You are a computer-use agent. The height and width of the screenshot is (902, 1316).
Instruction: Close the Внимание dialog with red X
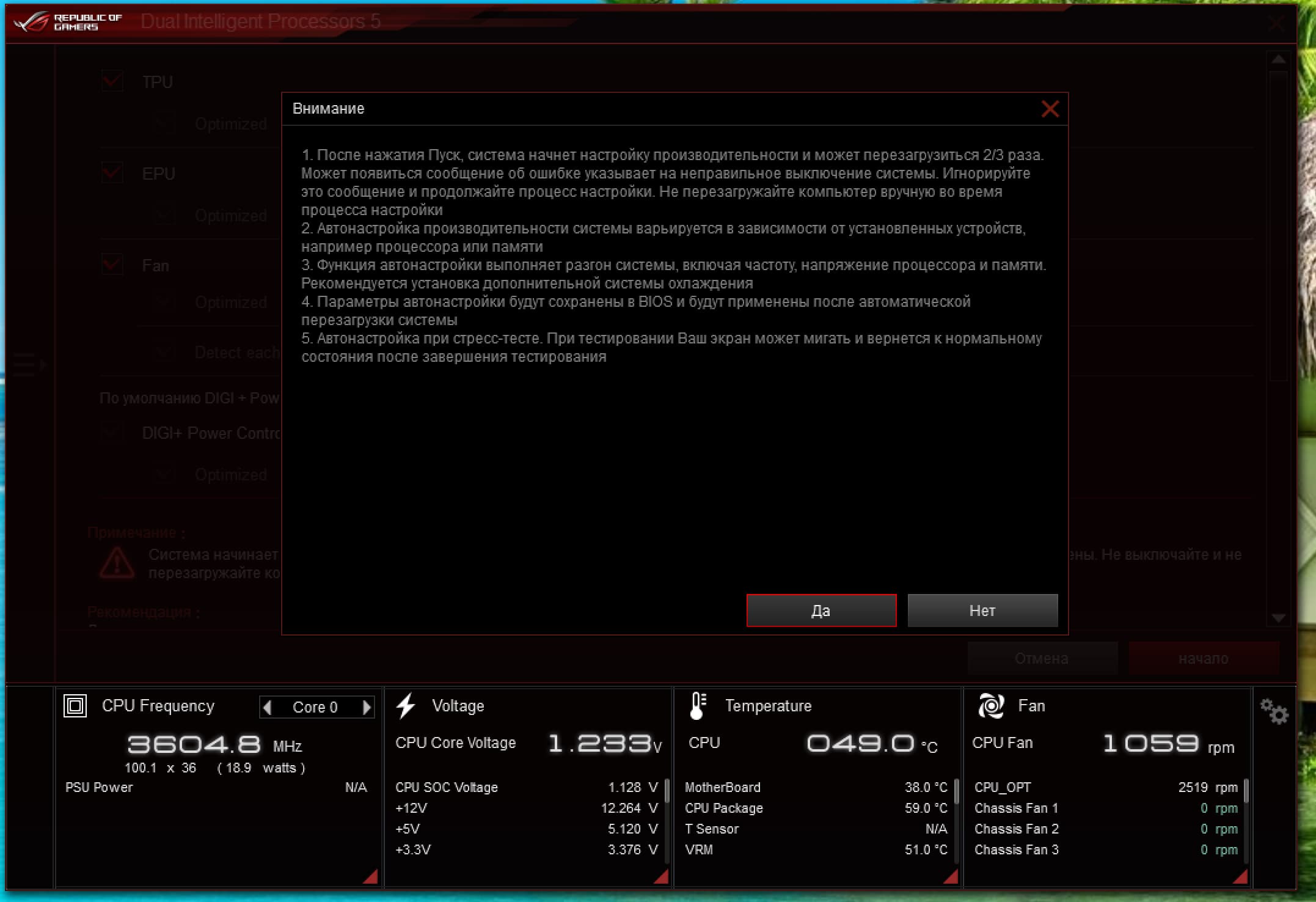point(1050,109)
